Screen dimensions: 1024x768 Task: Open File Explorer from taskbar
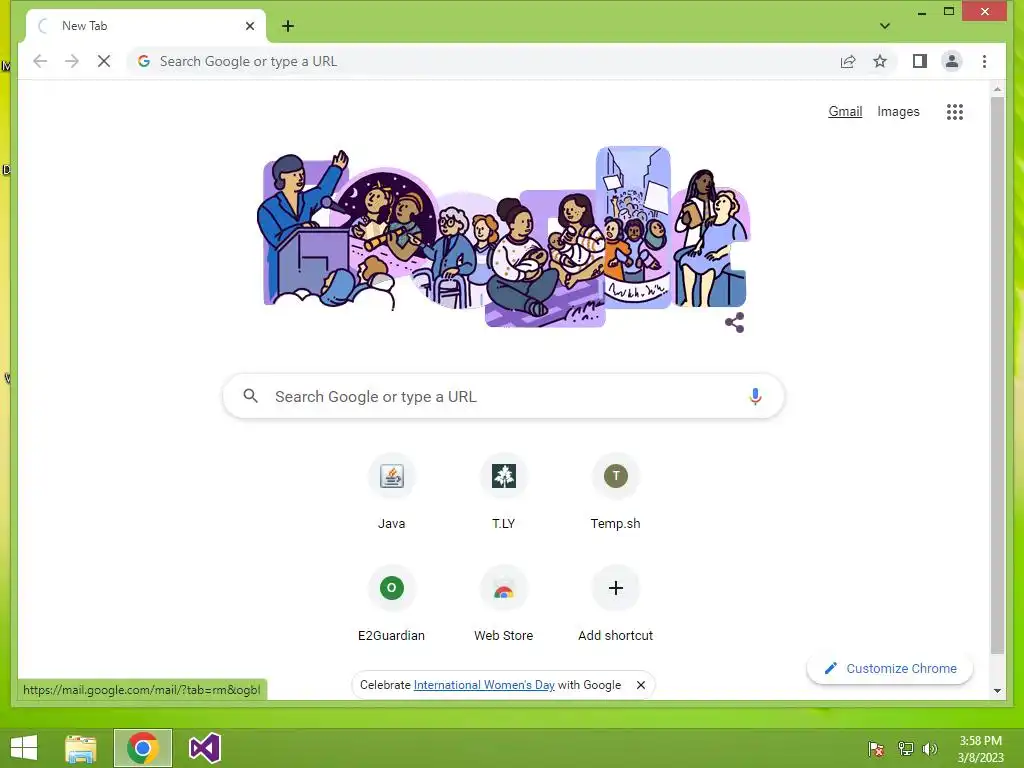tap(81, 748)
